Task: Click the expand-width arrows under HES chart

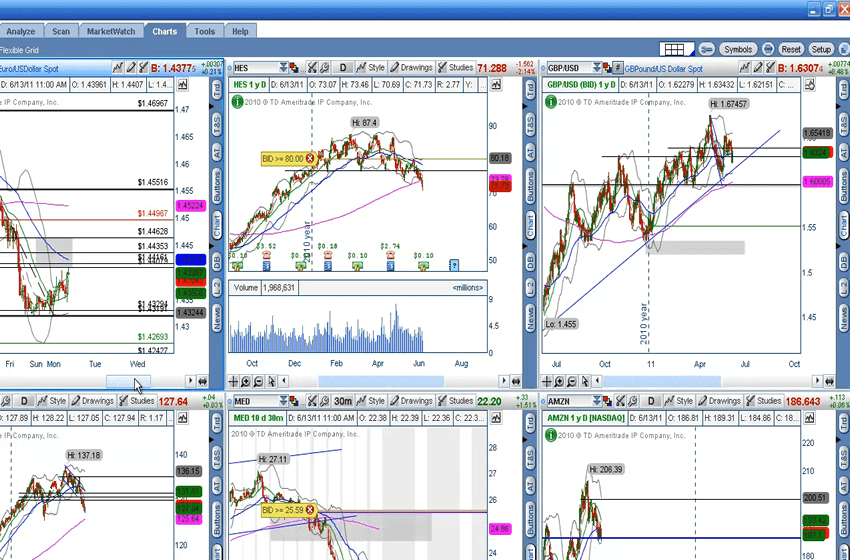Action: pyautogui.click(x=516, y=382)
